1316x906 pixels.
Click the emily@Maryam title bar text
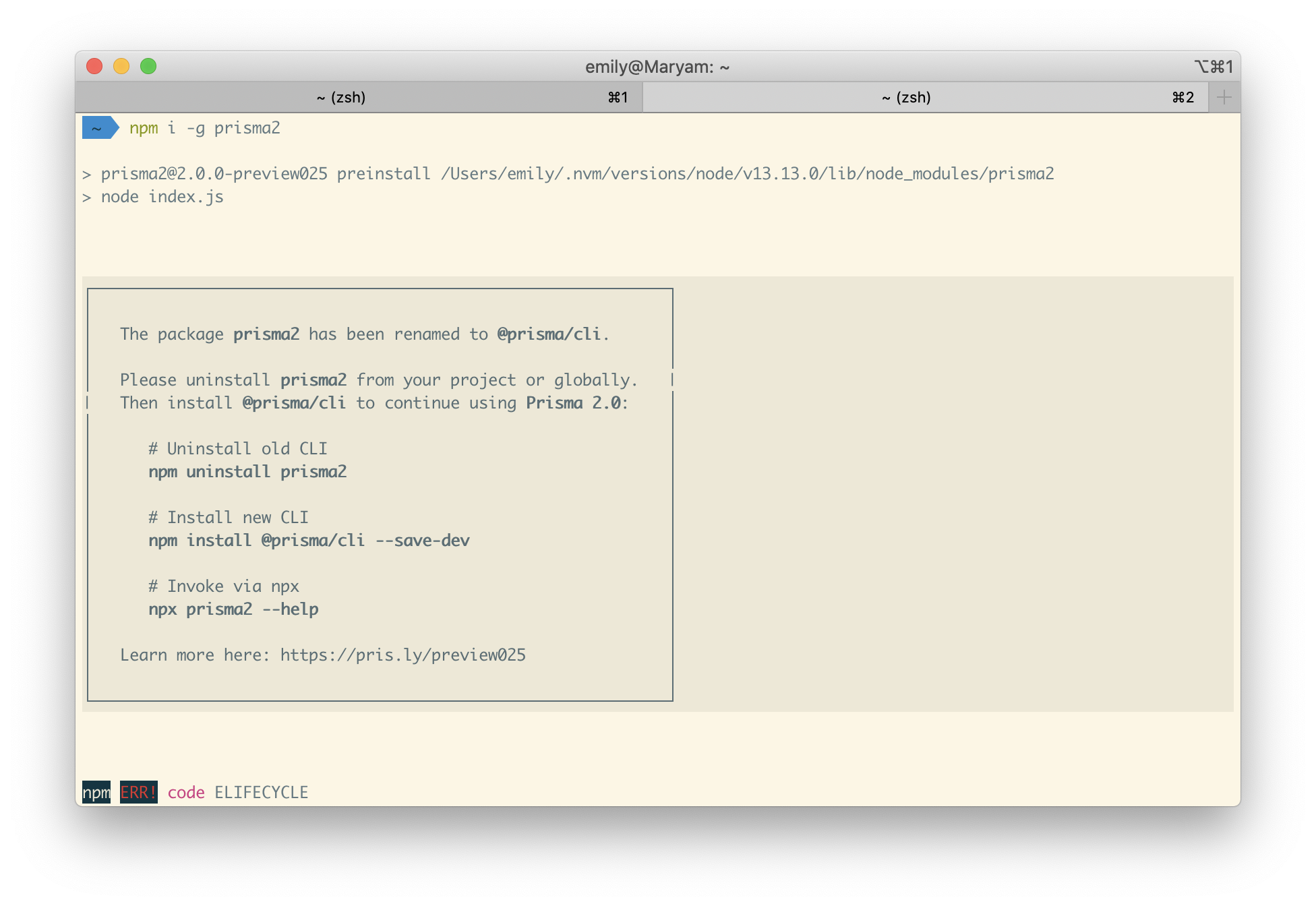click(657, 67)
